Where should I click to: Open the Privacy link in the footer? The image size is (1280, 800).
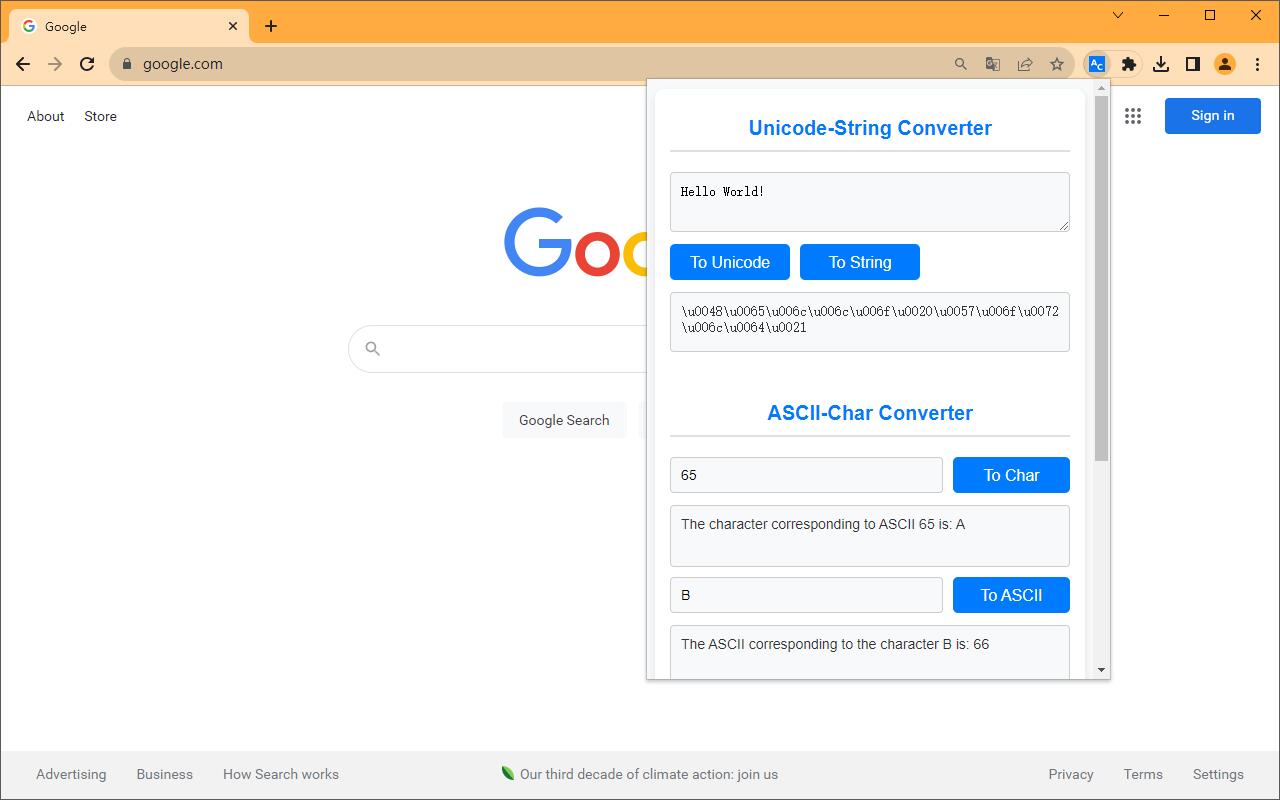point(1071,774)
